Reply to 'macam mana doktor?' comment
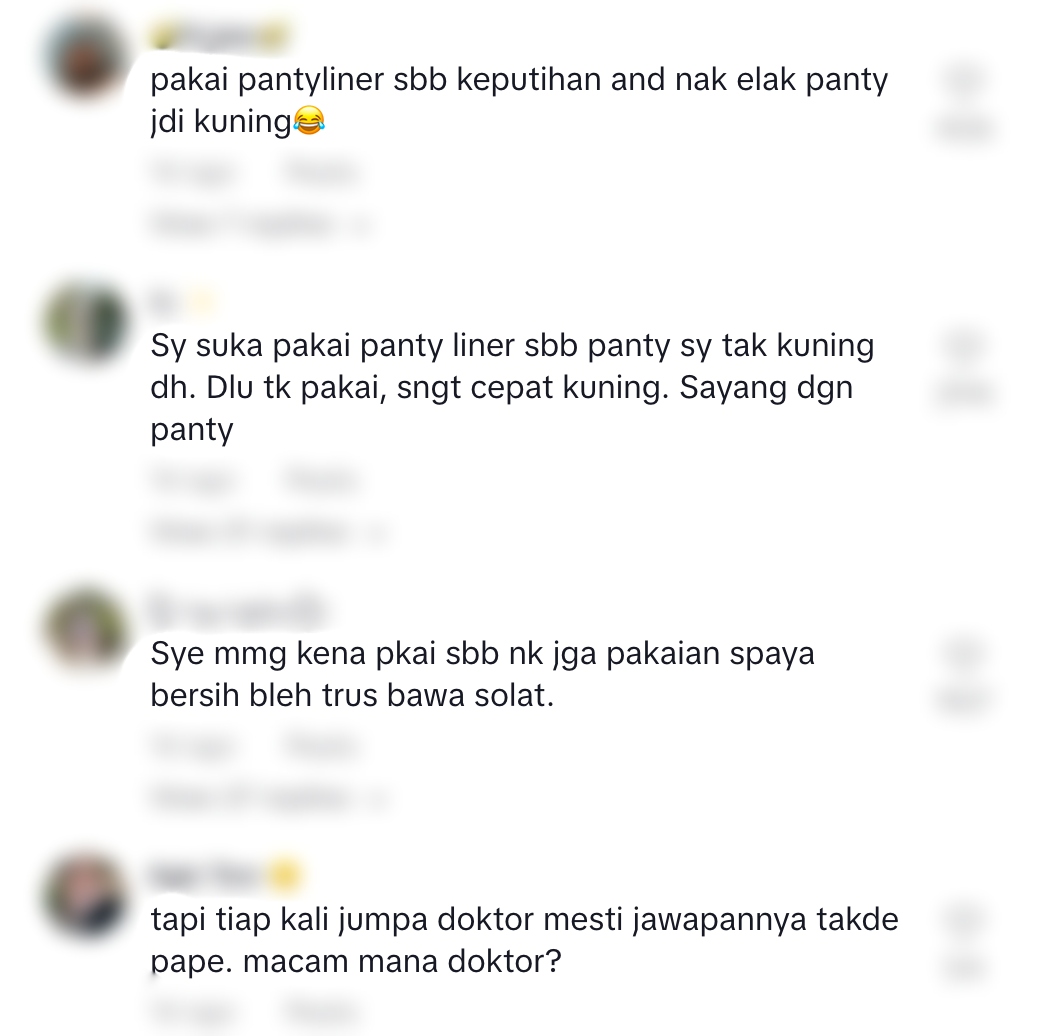 pyautogui.click(x=322, y=1012)
